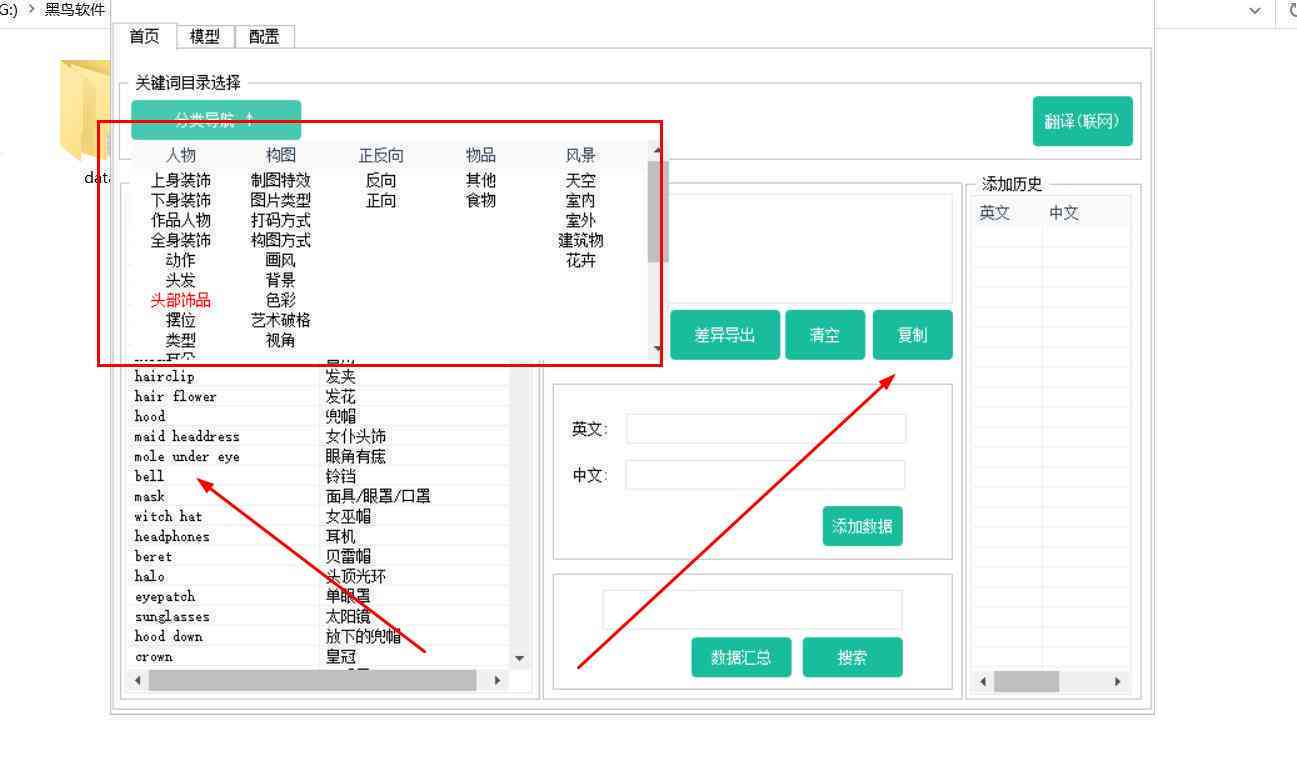Click the 添加数据 add data button

[x=862, y=526]
